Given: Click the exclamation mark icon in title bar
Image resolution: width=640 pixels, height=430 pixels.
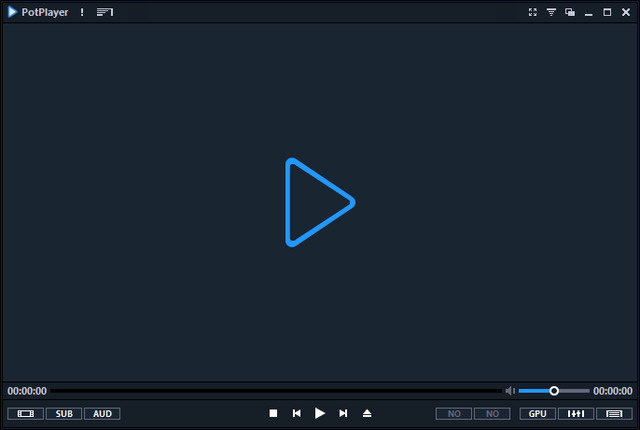Looking at the screenshot, I should [x=82, y=12].
